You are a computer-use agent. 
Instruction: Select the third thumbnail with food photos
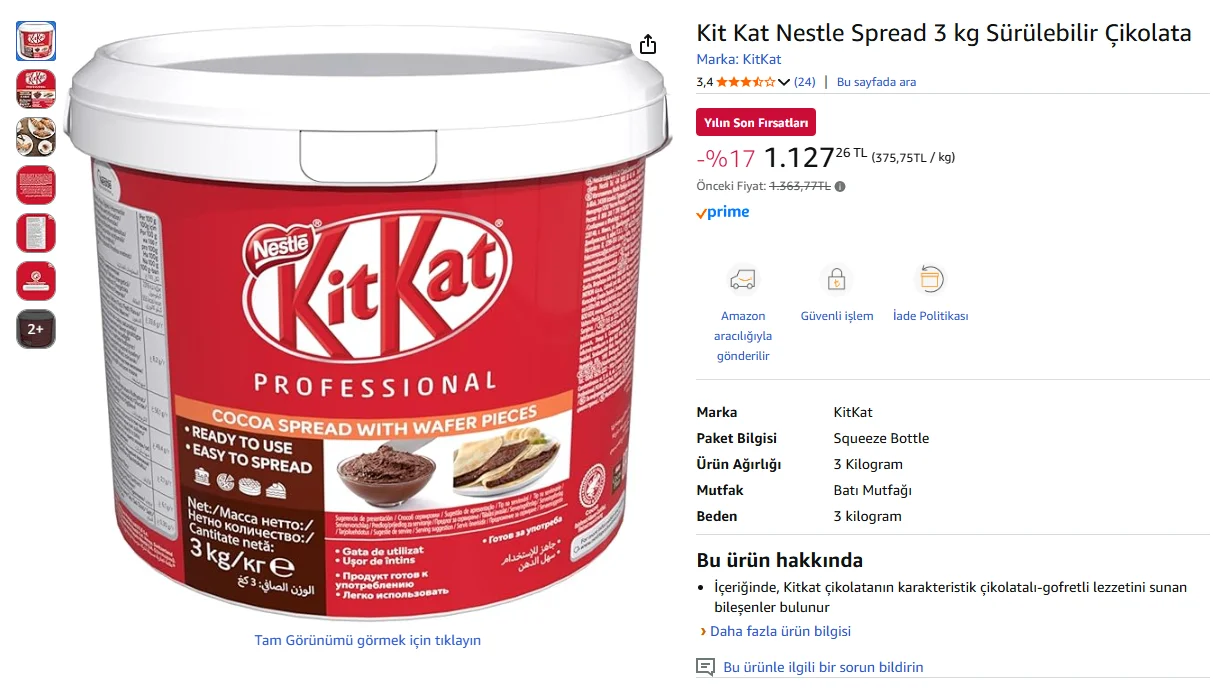[x=36, y=137]
